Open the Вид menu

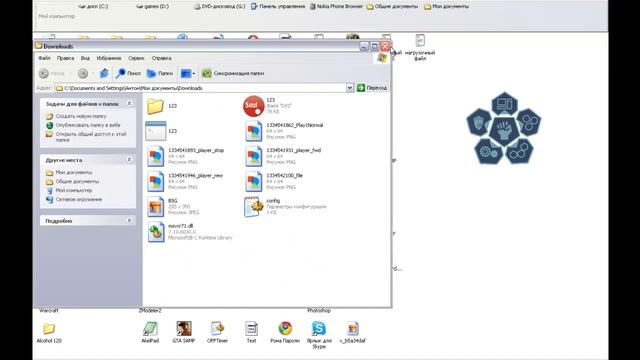[x=85, y=58]
